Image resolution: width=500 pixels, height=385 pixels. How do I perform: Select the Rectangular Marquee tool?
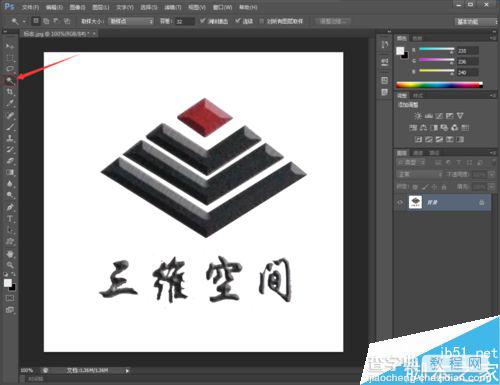[10, 57]
